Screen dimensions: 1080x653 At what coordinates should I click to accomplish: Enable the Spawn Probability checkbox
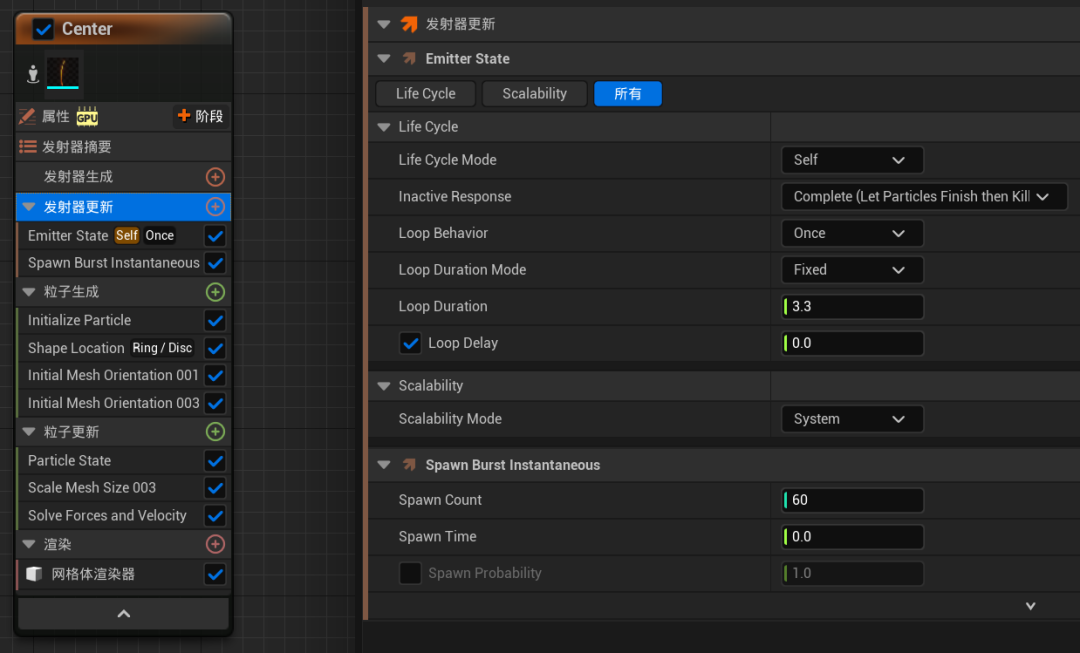(411, 573)
